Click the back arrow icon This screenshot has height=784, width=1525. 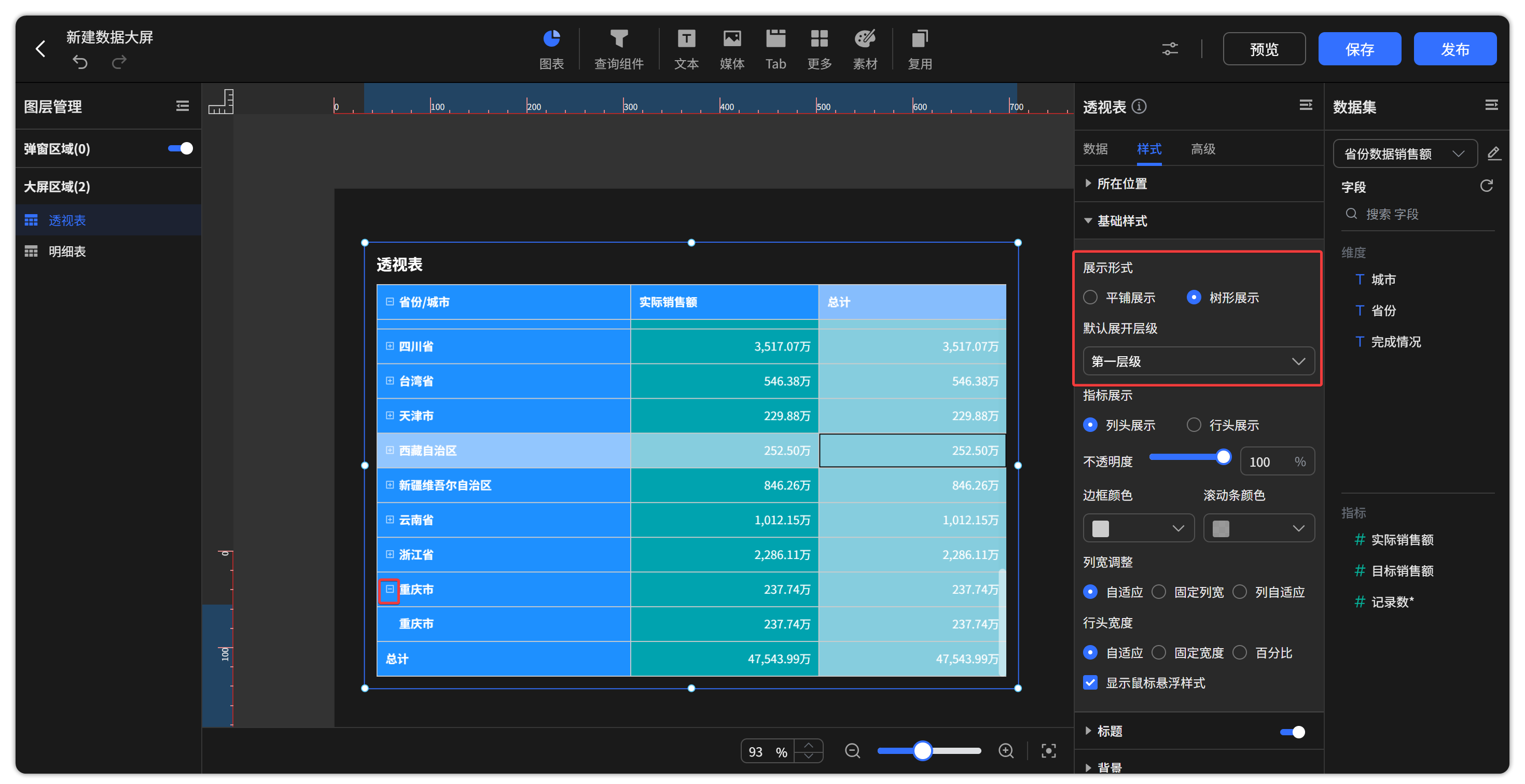click(x=40, y=49)
